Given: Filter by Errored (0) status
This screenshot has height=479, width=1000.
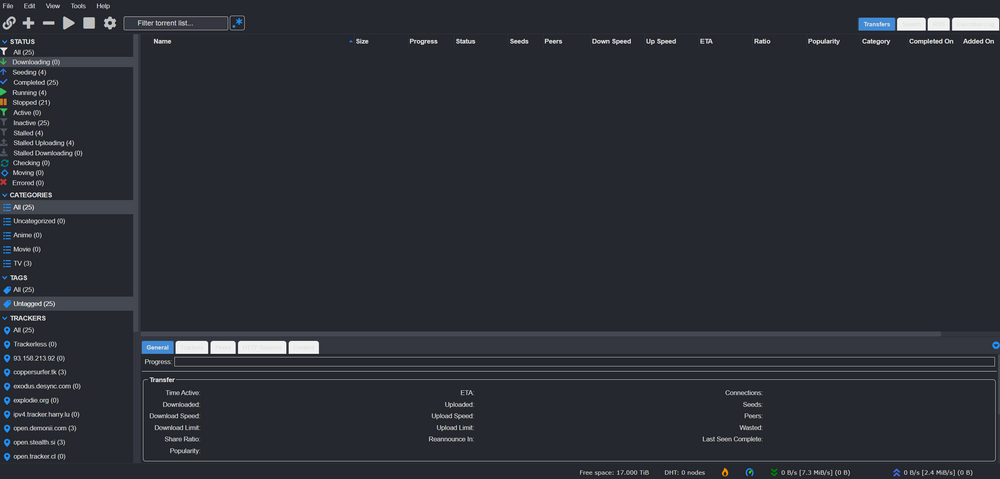Looking at the screenshot, I should pos(66,183).
